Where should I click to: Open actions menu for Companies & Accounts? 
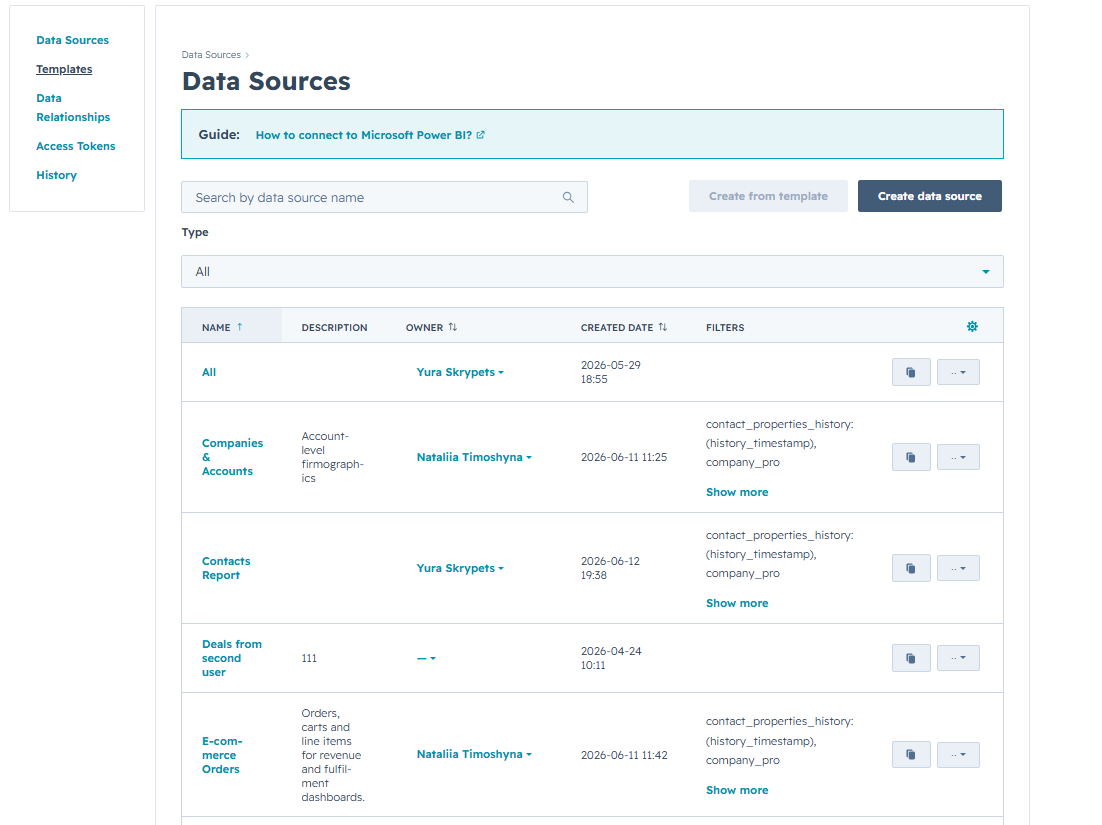pyautogui.click(x=958, y=457)
